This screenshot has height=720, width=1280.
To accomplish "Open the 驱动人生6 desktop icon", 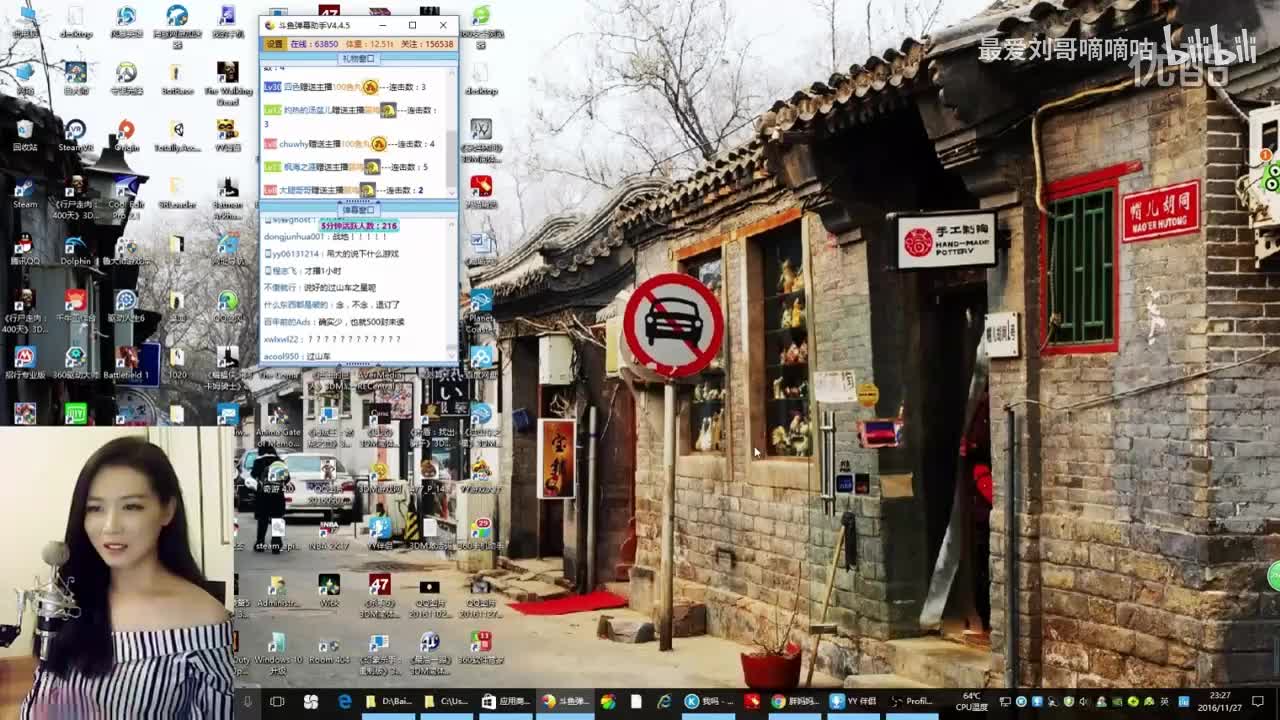I will 126,305.
